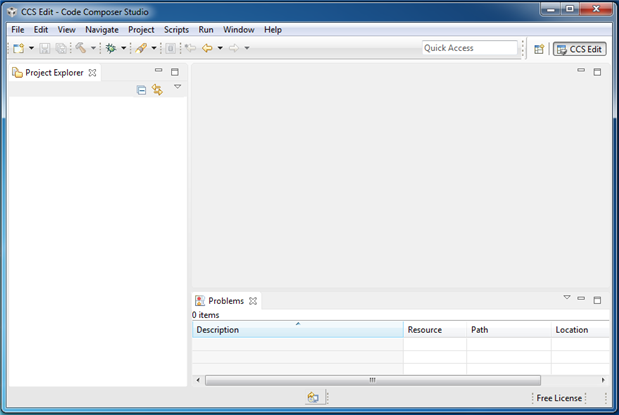
Task: Click the Debug bug icon
Action: coord(111,48)
